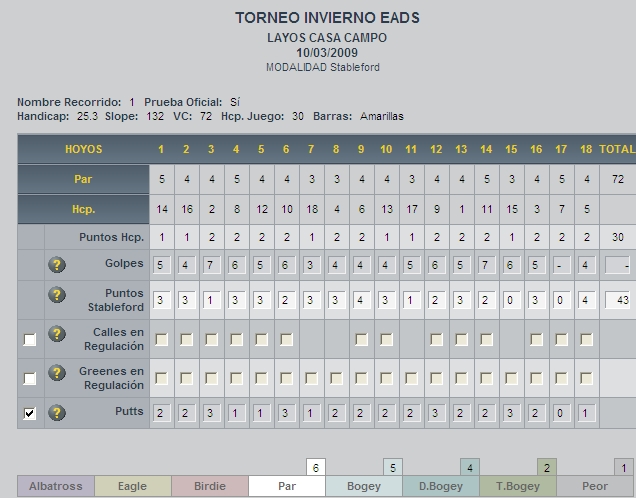Click the Bogey legend box
The image size is (636, 498).
[x=364, y=486]
